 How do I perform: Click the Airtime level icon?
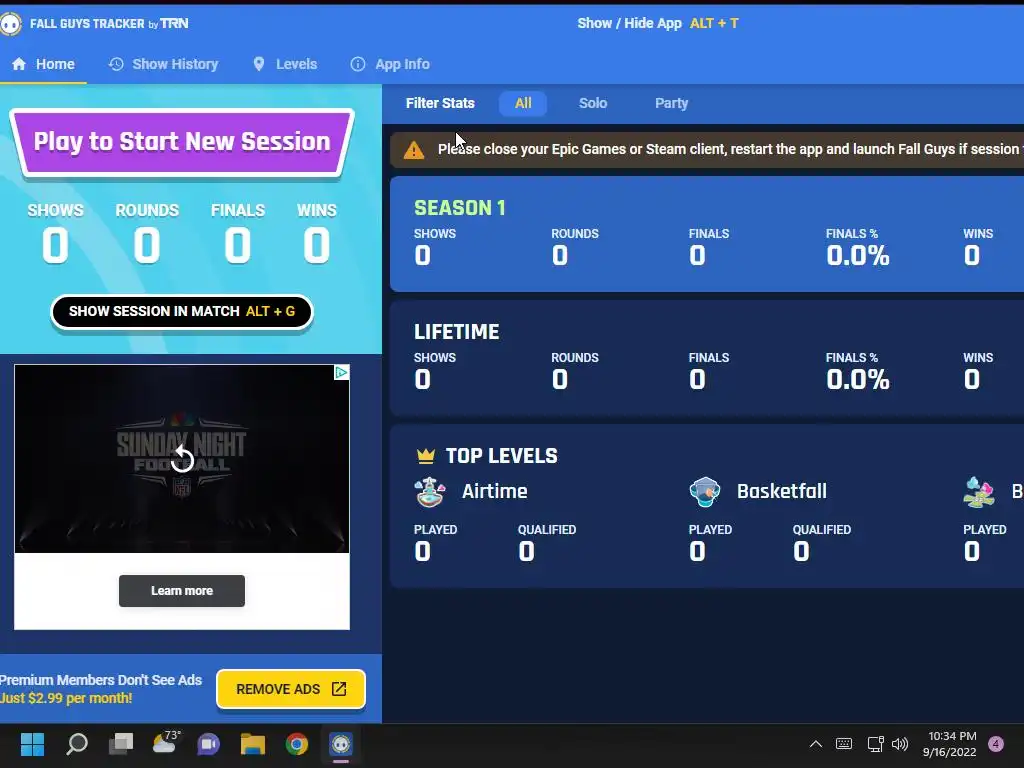click(430, 492)
